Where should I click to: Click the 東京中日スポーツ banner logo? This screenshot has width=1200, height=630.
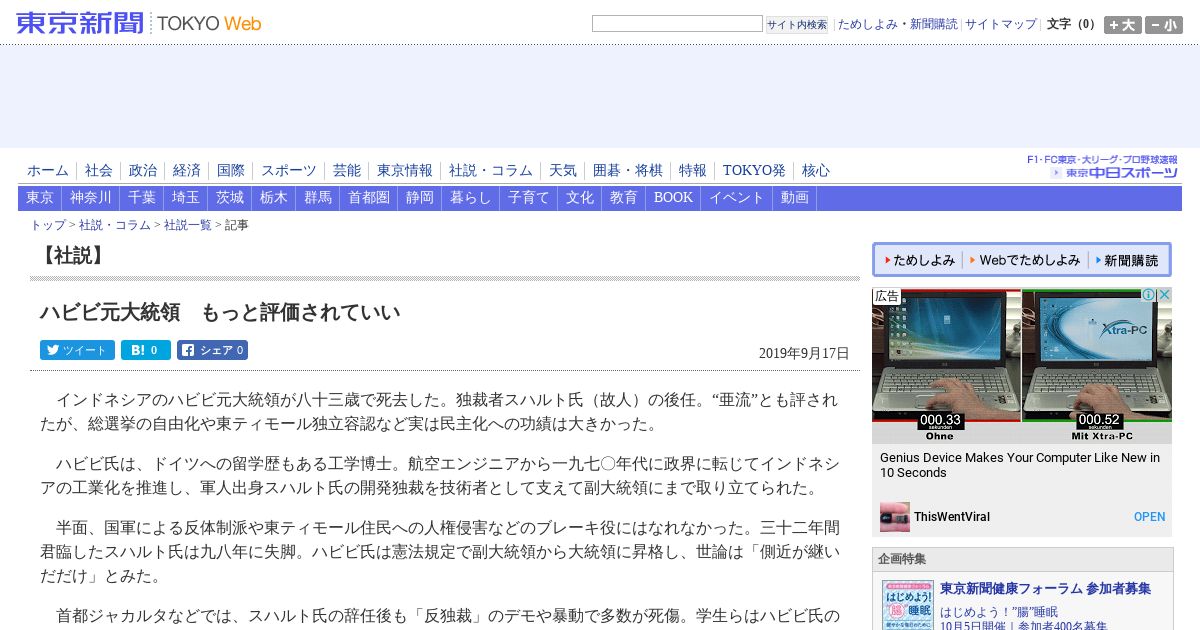[1103, 167]
